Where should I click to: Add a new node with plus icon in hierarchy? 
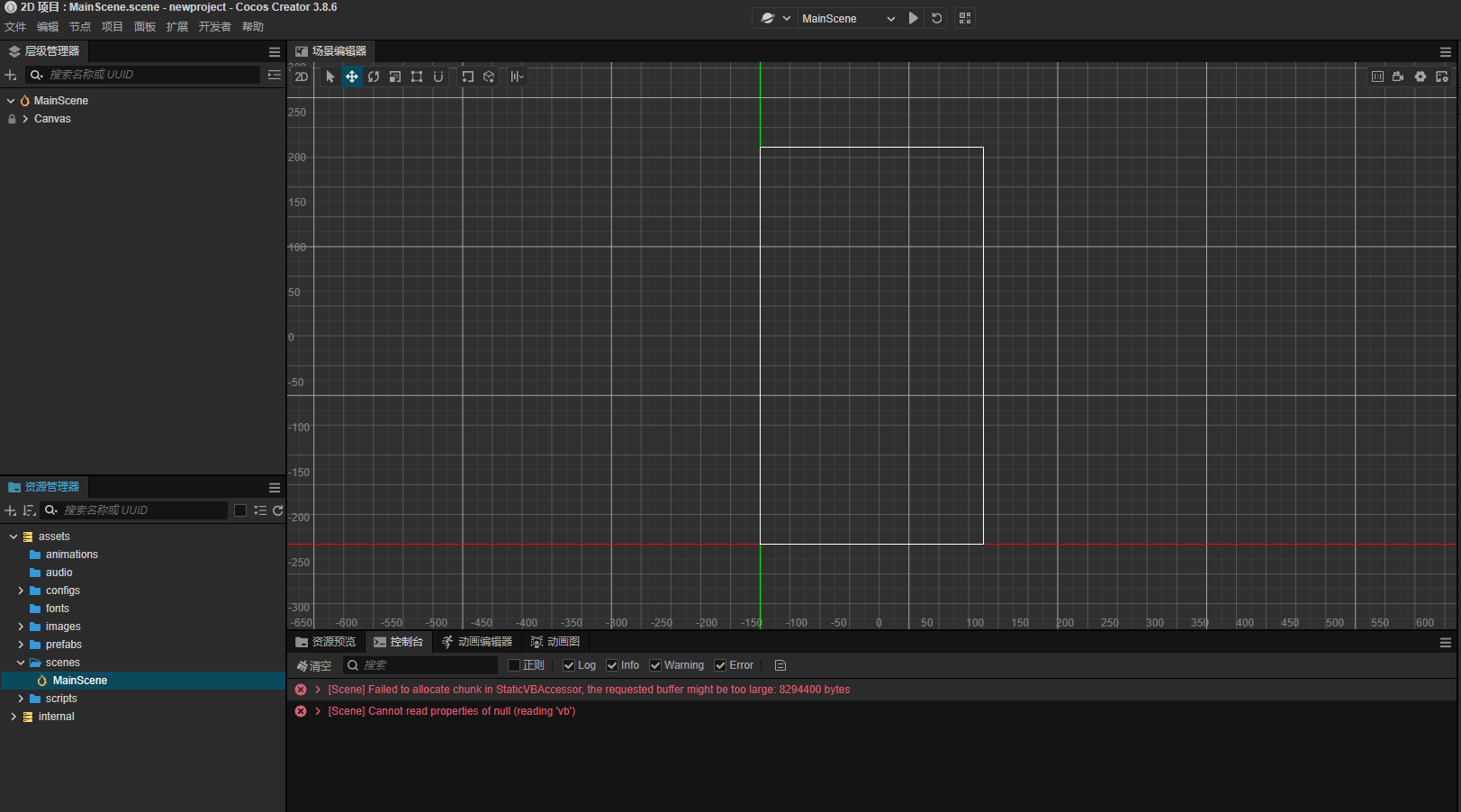click(x=11, y=75)
